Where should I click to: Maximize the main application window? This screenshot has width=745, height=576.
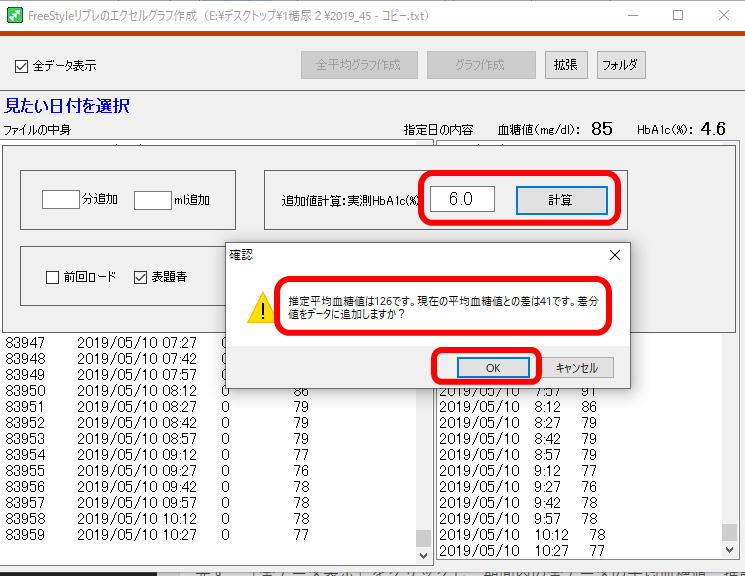pos(678,15)
